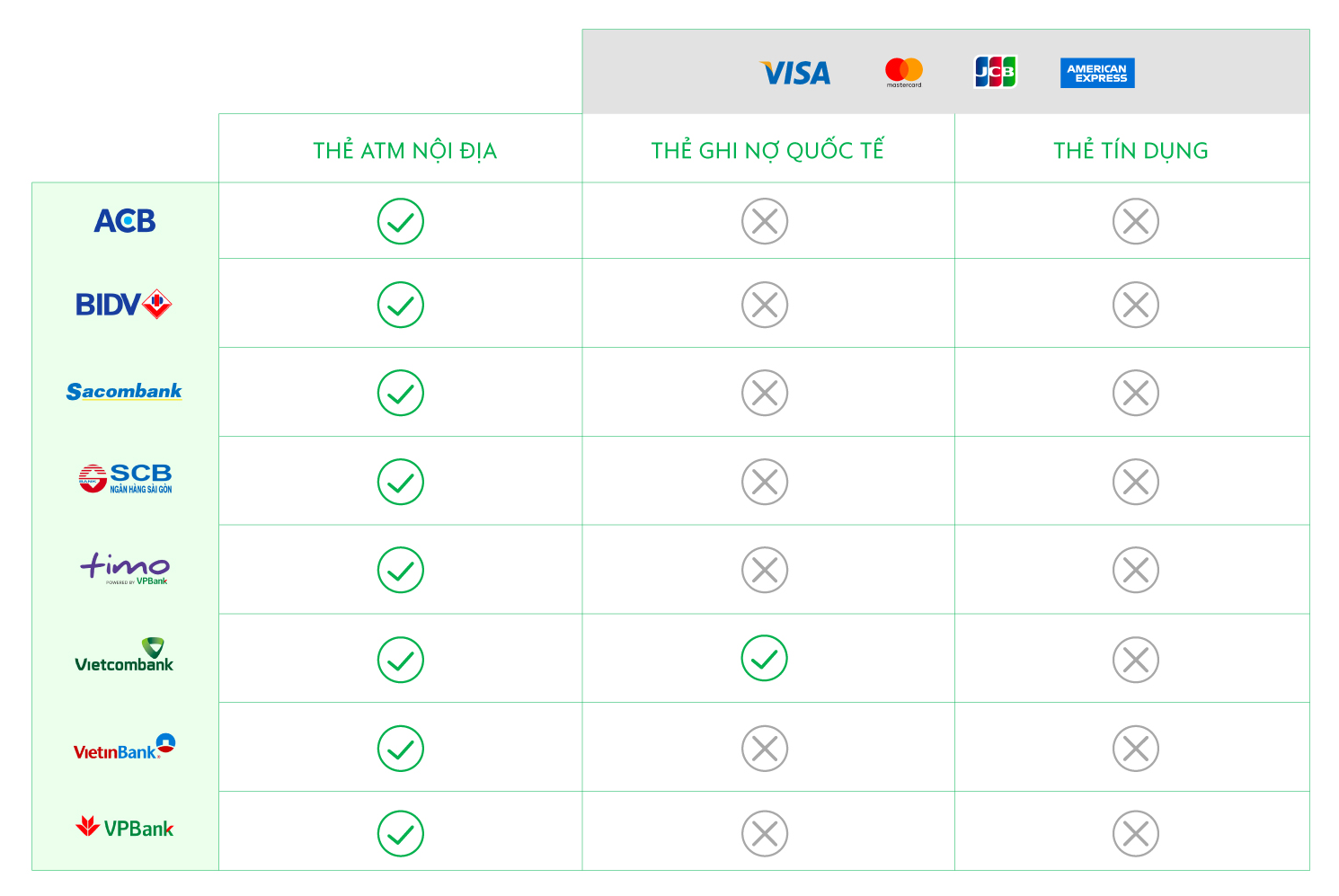1339x896 pixels.
Task: Click the THẺ GHI NỢ QUỐC TẾ header
Action: (x=767, y=150)
